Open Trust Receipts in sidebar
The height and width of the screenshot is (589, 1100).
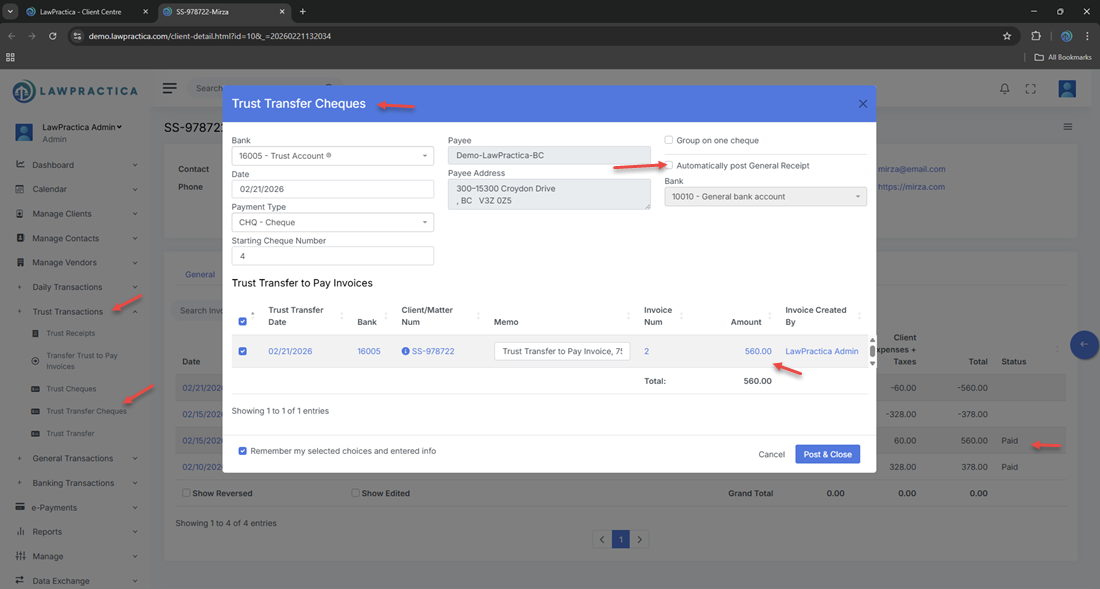[x=71, y=333]
